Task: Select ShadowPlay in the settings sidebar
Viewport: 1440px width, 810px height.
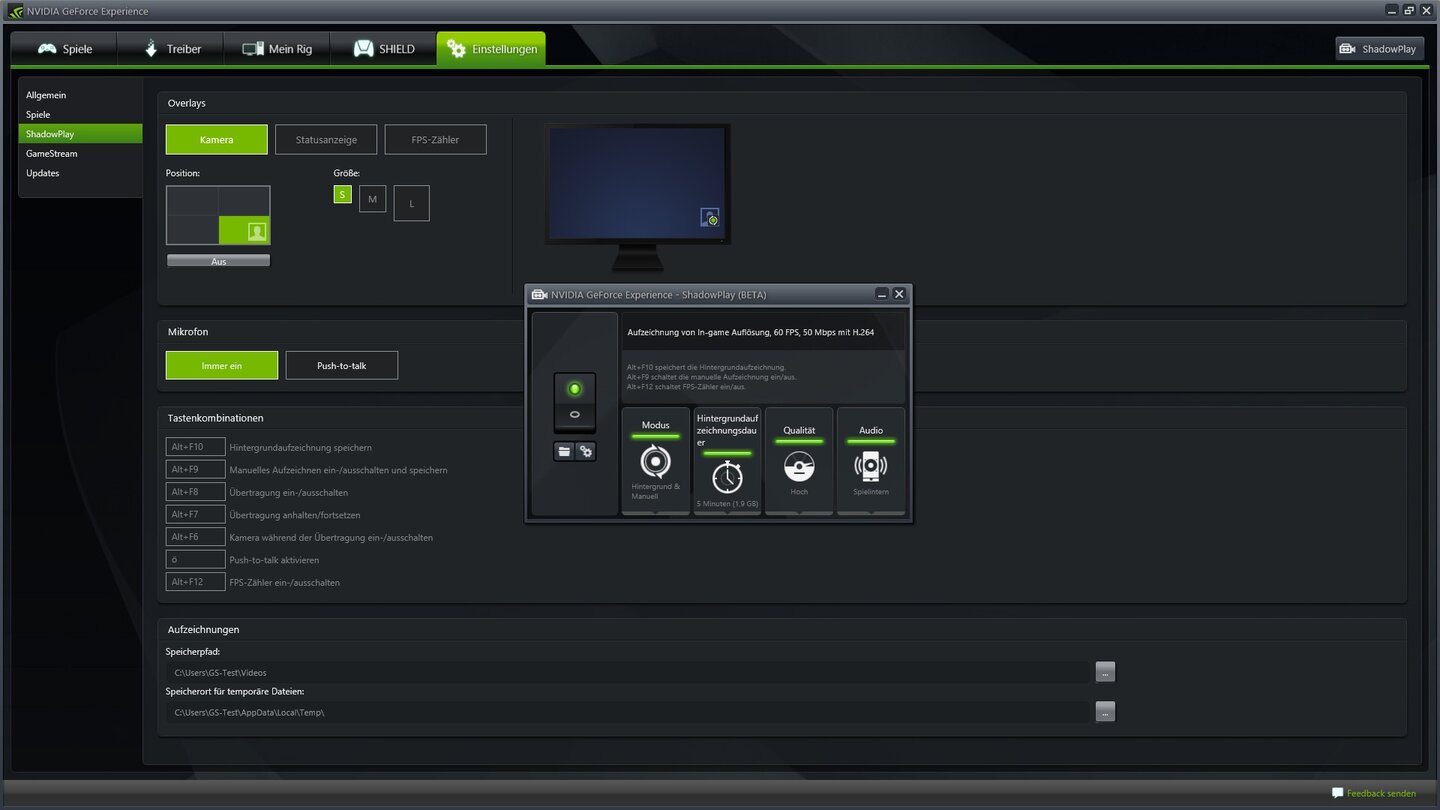Action: click(x=80, y=134)
